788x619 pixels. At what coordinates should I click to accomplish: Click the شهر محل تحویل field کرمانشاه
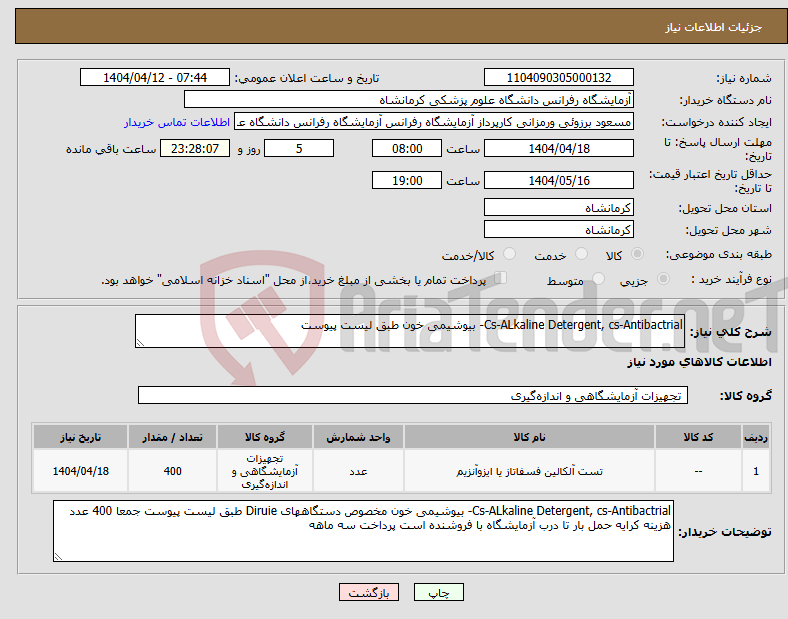558,230
